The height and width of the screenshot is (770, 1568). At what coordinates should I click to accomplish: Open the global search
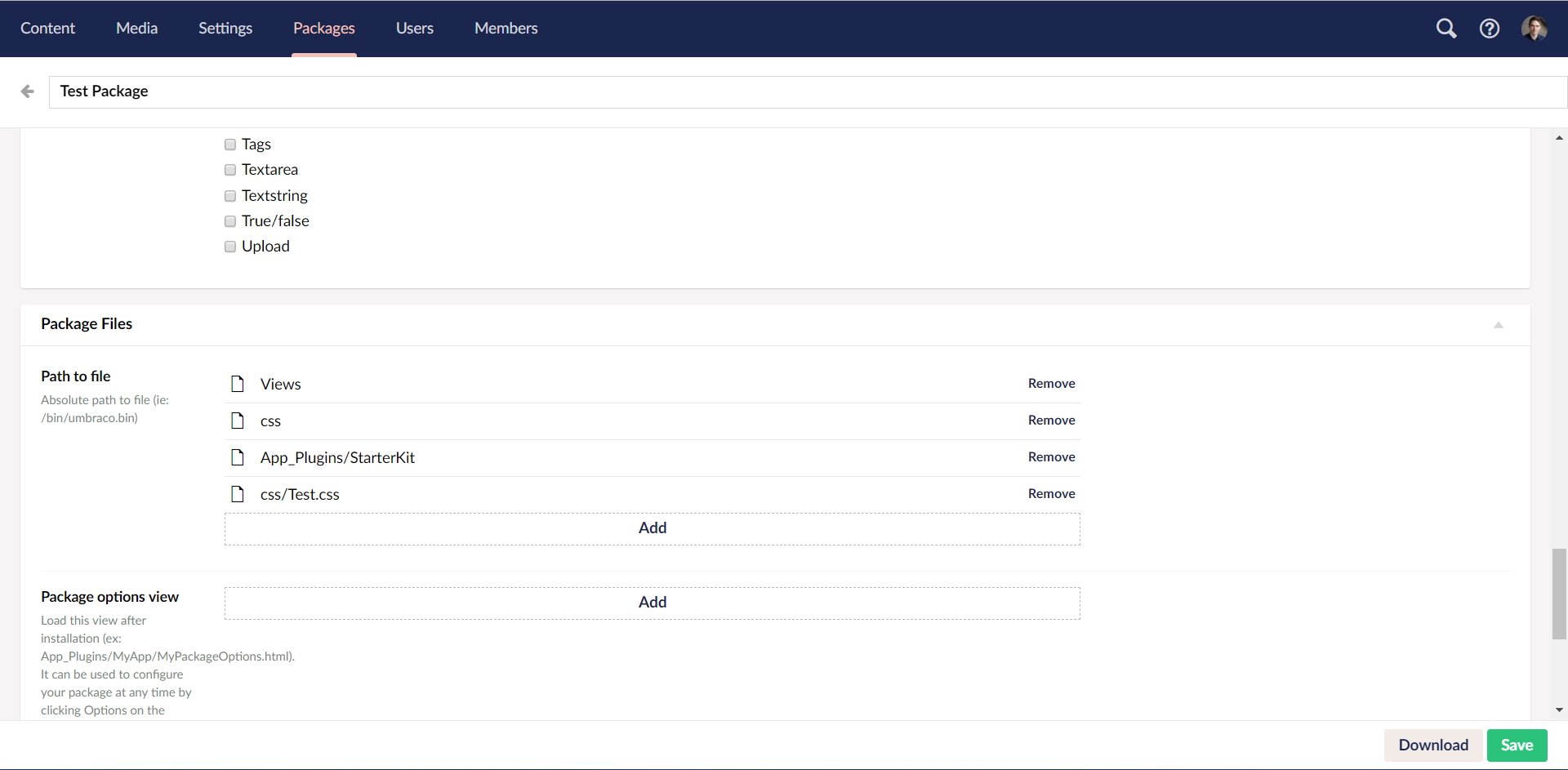coord(1446,28)
